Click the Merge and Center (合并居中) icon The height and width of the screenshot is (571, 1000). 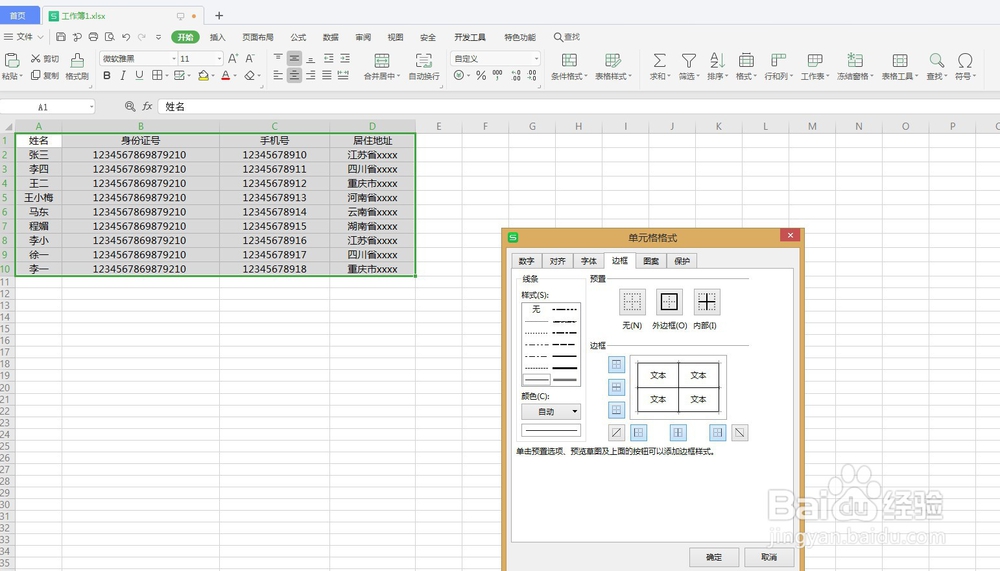point(382,61)
